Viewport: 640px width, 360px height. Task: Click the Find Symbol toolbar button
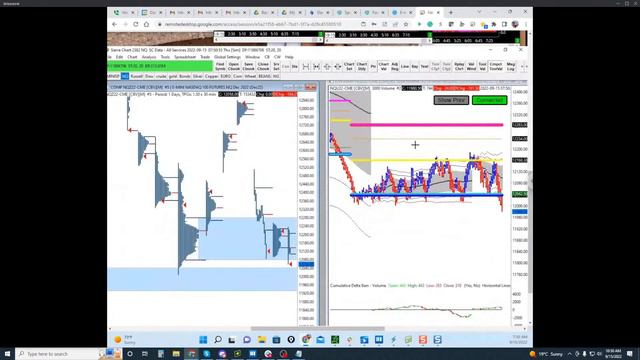(x=220, y=66)
